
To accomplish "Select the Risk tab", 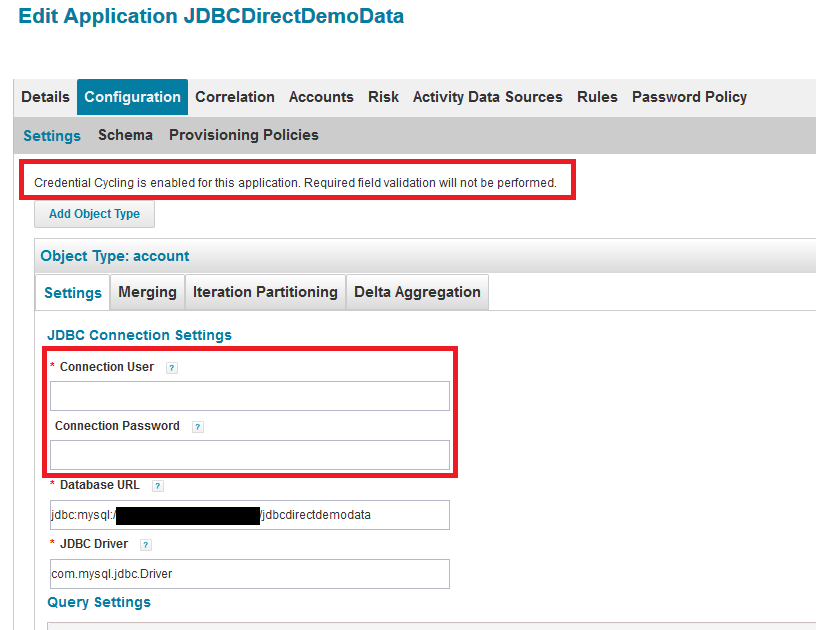I will click(x=383, y=97).
